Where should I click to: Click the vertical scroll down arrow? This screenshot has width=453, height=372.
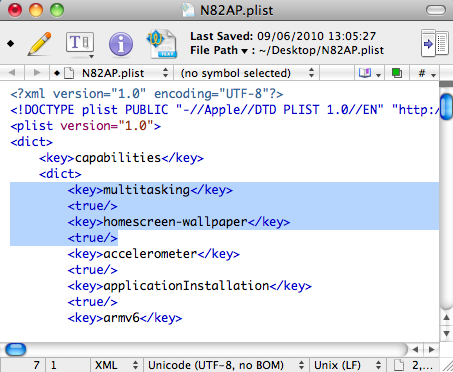click(447, 333)
